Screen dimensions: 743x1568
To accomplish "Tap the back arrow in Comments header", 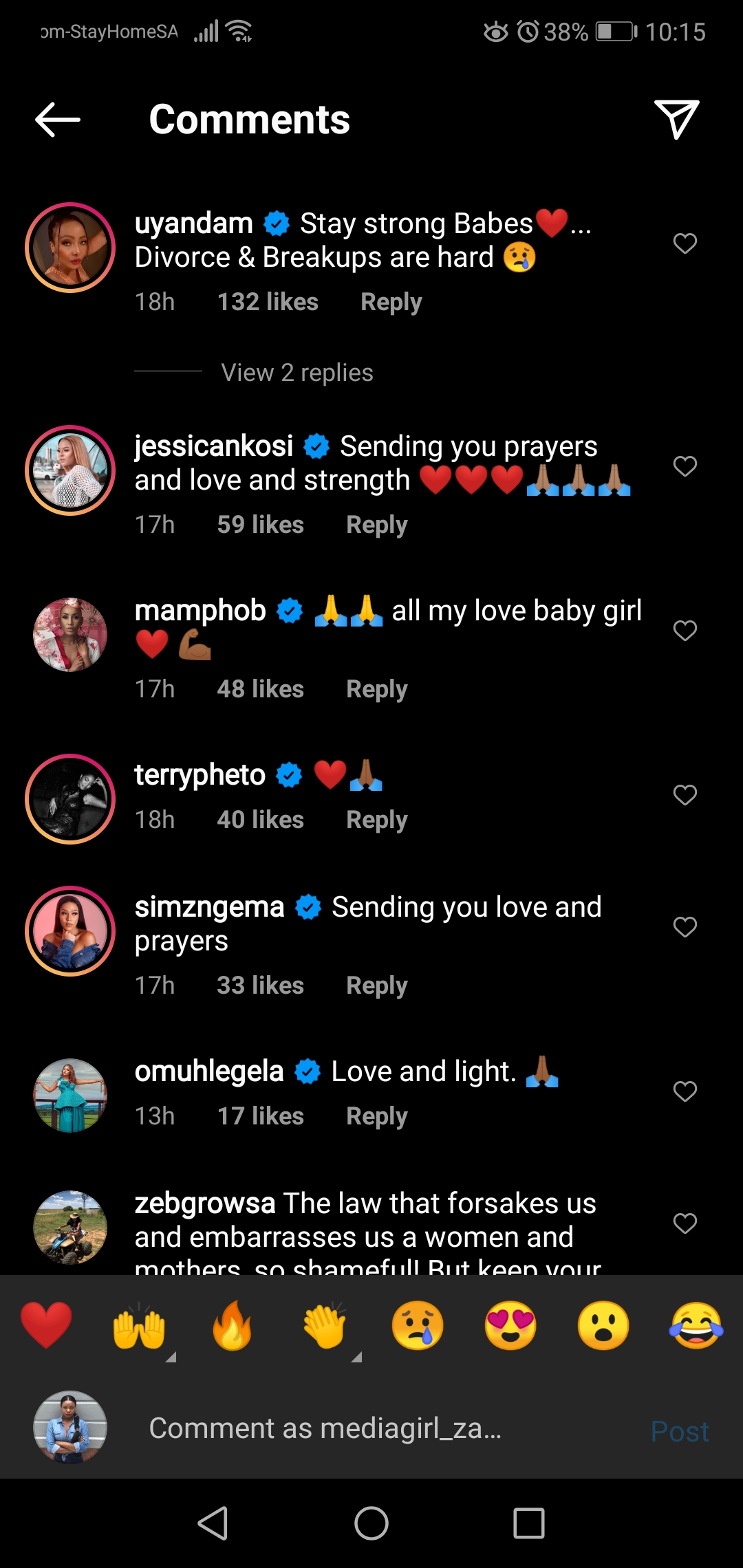I will point(58,120).
